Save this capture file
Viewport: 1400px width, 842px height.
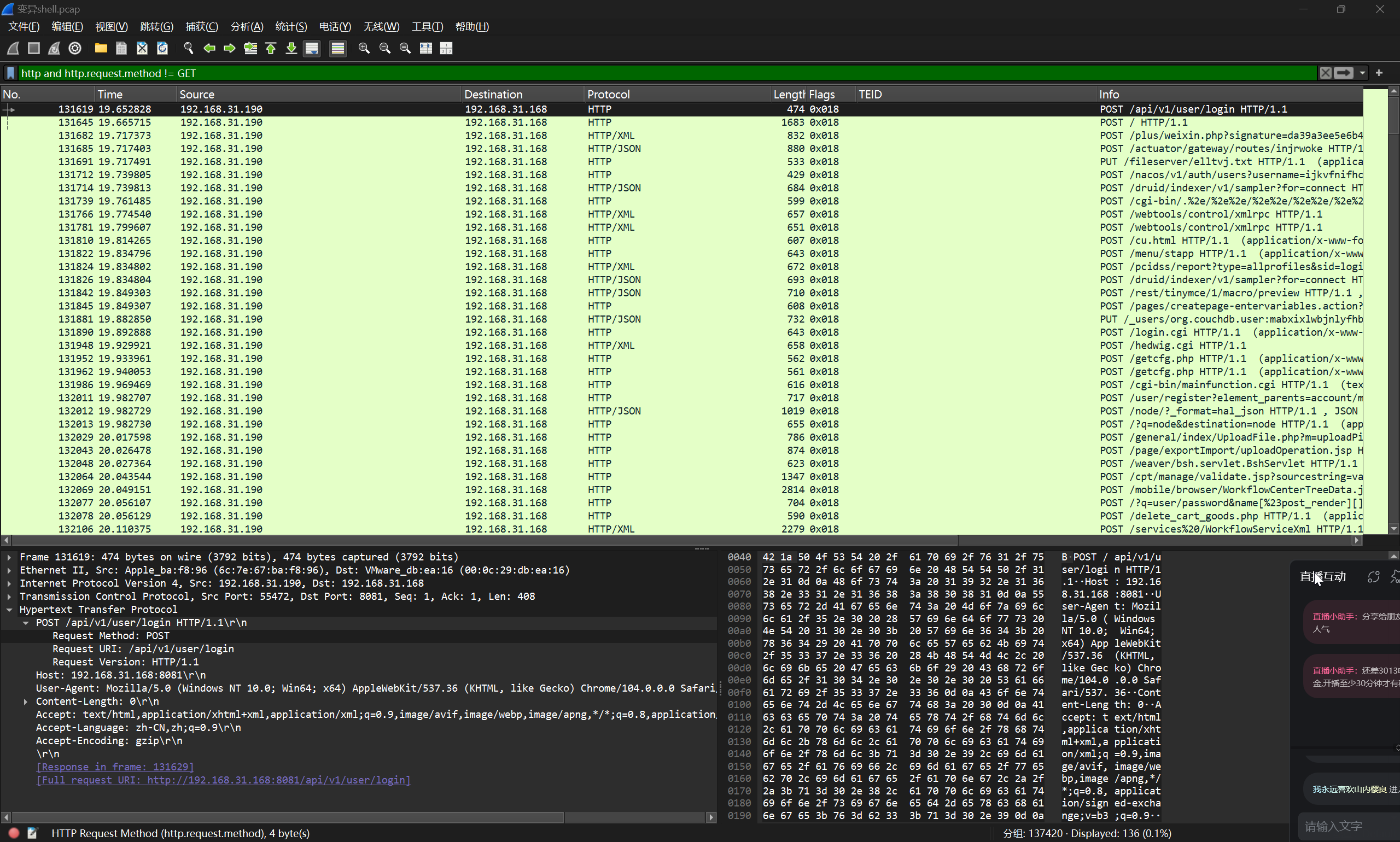coord(121,48)
